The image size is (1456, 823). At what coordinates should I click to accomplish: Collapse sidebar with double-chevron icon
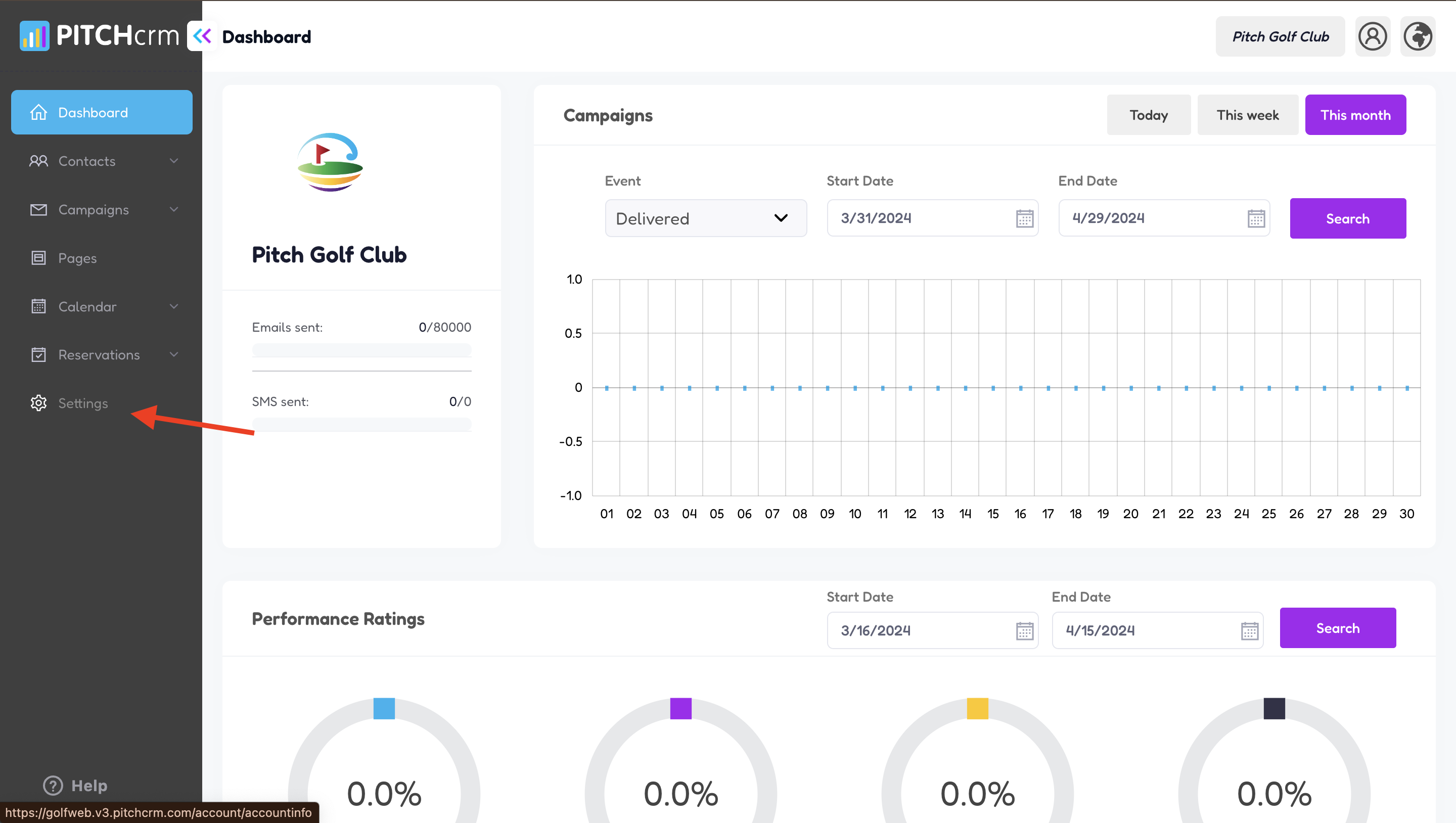pyautogui.click(x=202, y=36)
